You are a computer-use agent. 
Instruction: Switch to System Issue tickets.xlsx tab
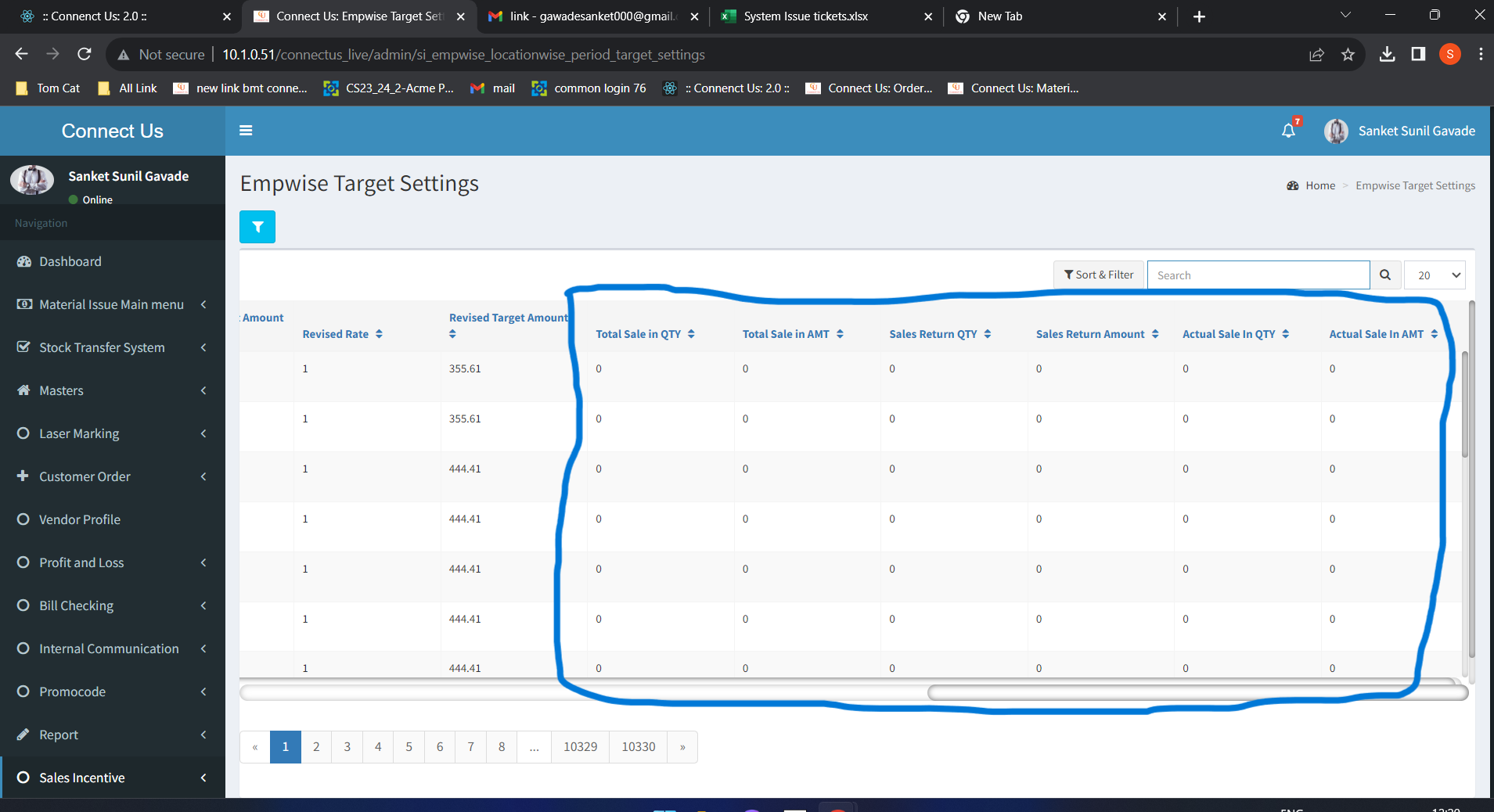(826, 16)
